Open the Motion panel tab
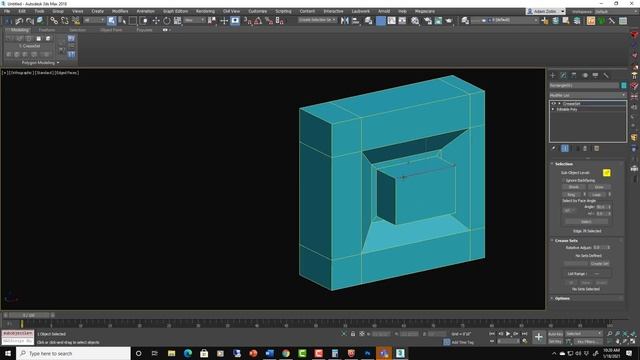The width and height of the screenshot is (640, 360). (x=585, y=76)
